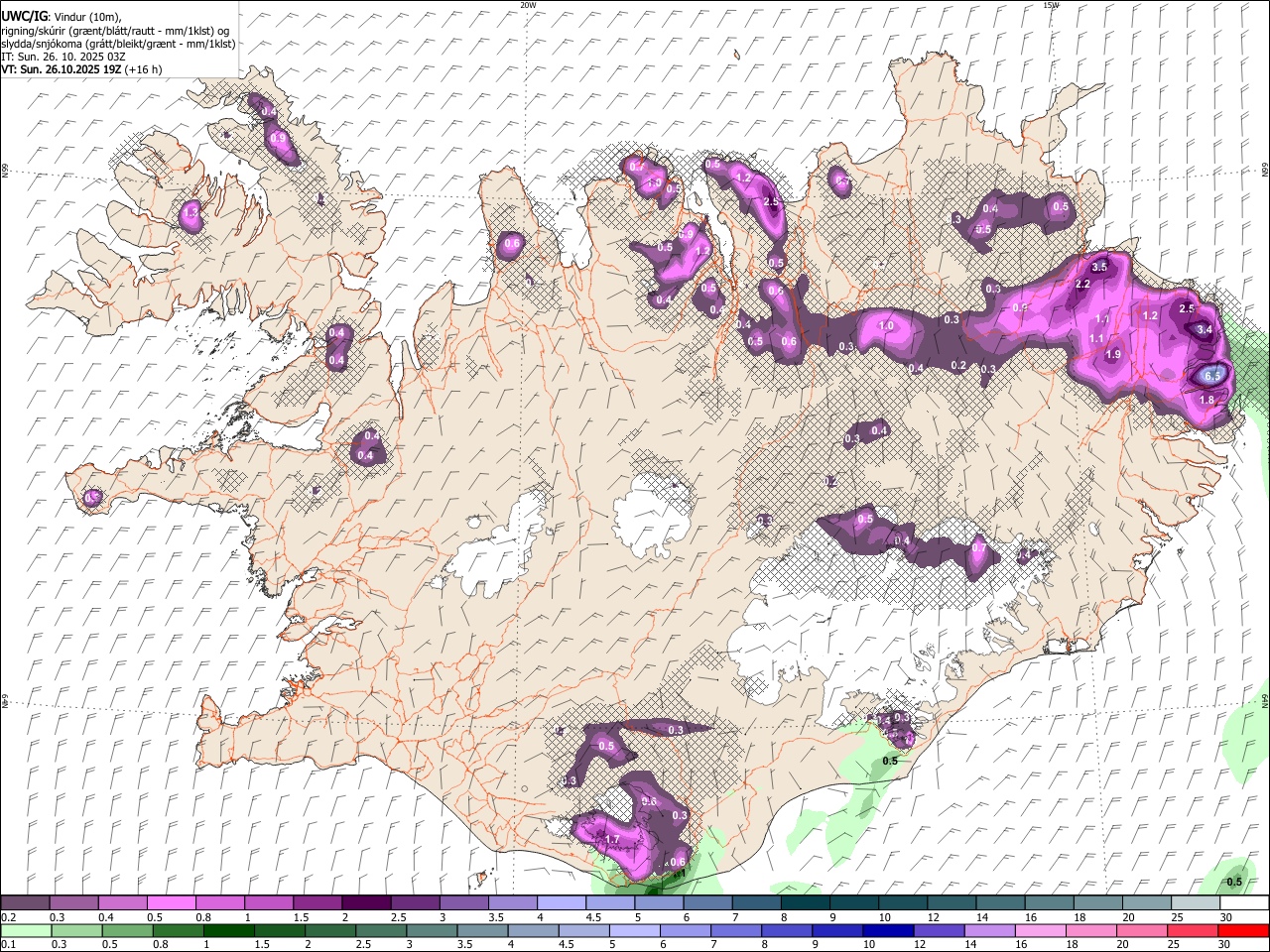Click the 1.7 value label near the south coast
Viewport: 1270px width, 952px height.
612,840
